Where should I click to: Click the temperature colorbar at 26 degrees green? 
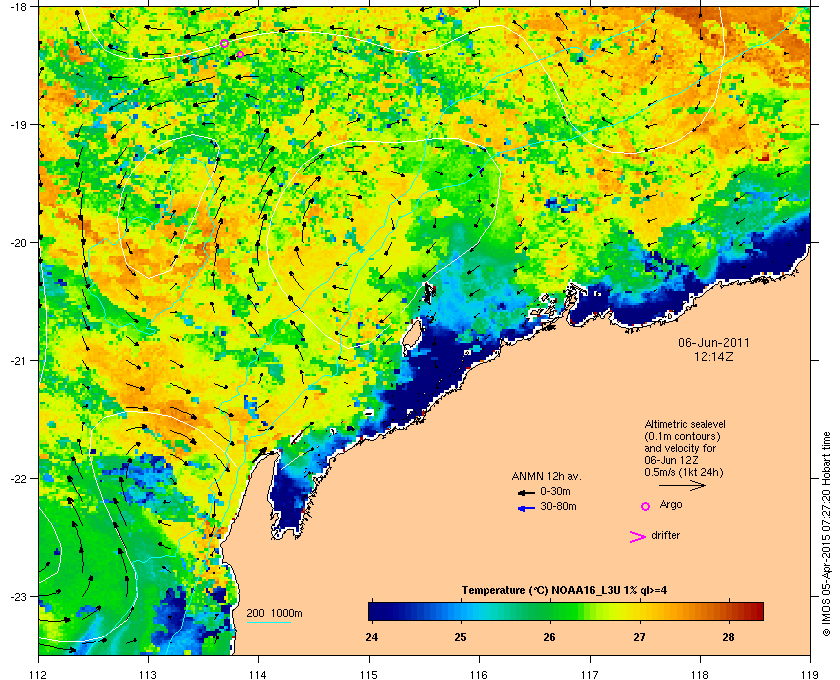click(x=550, y=611)
